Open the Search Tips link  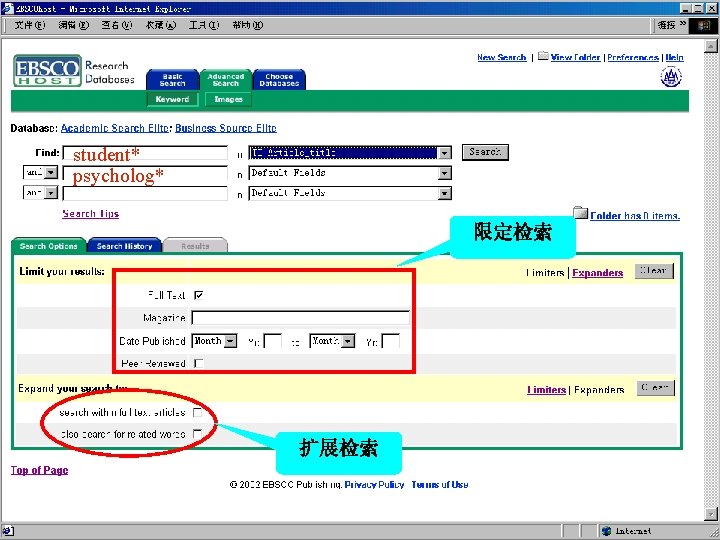tap(90, 214)
